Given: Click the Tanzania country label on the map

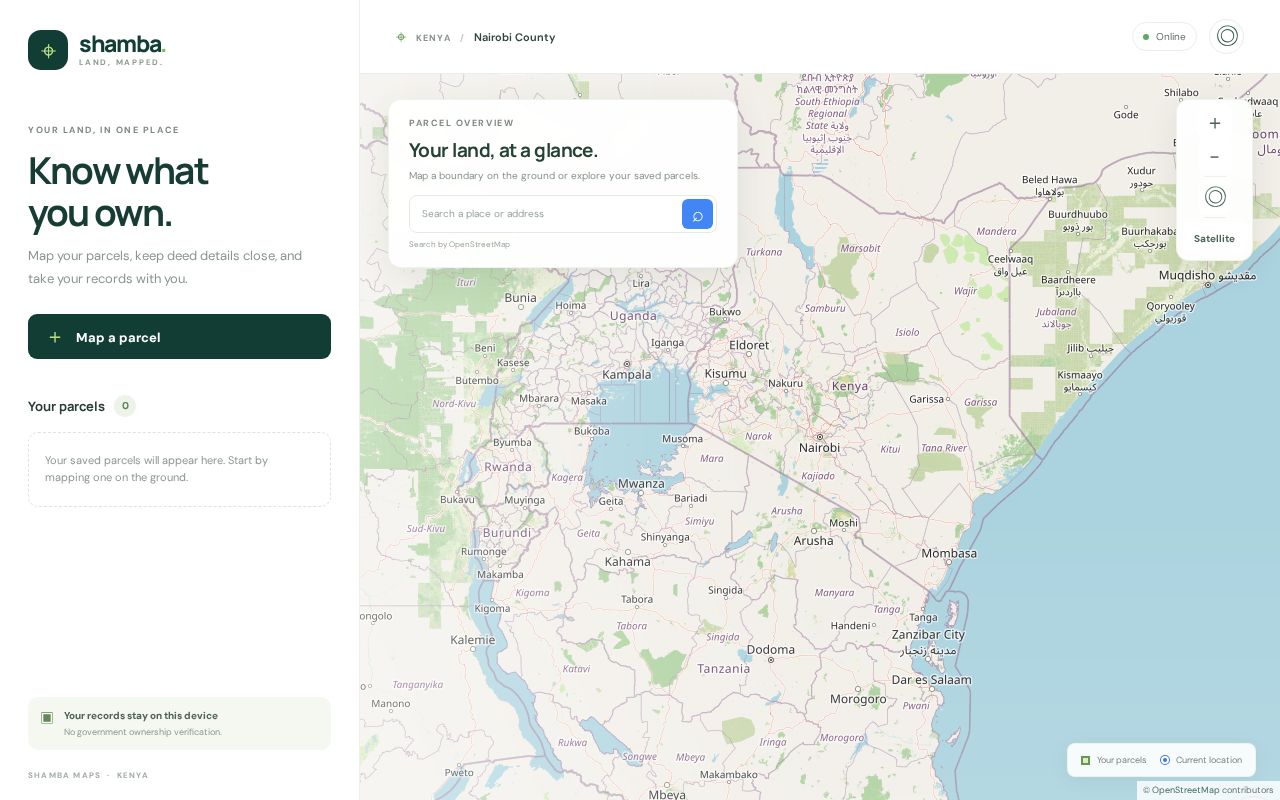Looking at the screenshot, I should click(724, 669).
